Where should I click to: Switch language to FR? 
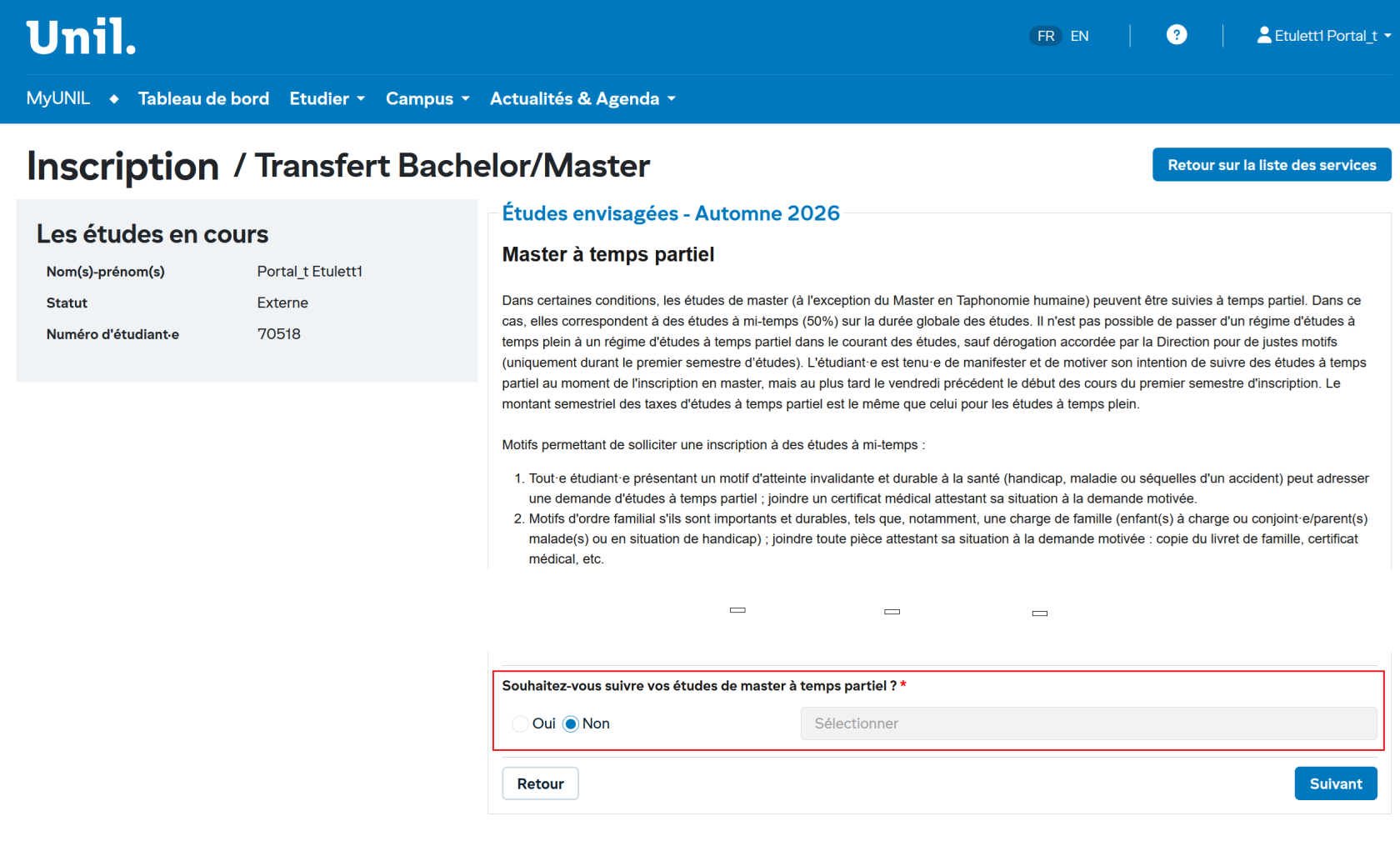click(1046, 36)
